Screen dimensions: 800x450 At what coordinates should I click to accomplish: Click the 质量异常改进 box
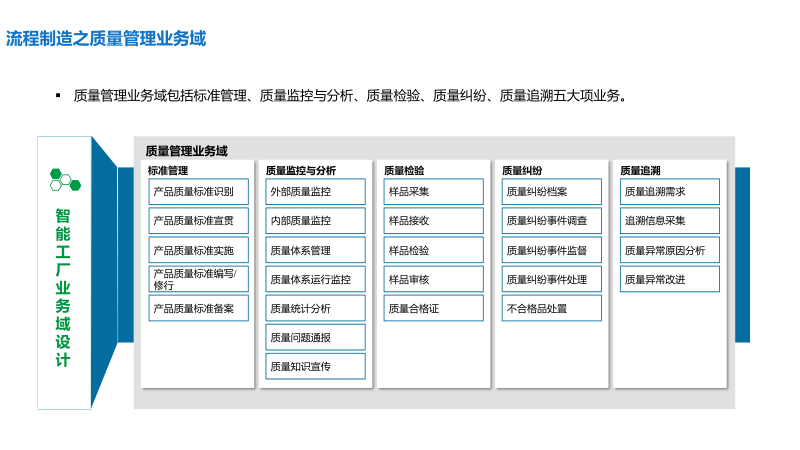[x=670, y=279]
